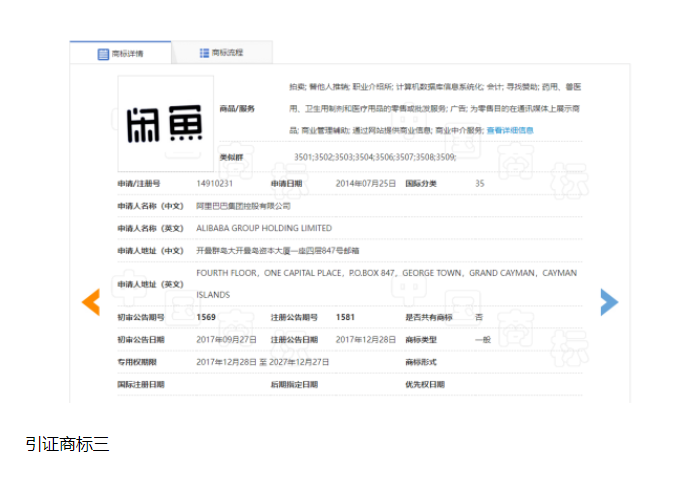Go to next trademark with blue arrow
Image resolution: width=684 pixels, height=482 pixels.
click(609, 302)
